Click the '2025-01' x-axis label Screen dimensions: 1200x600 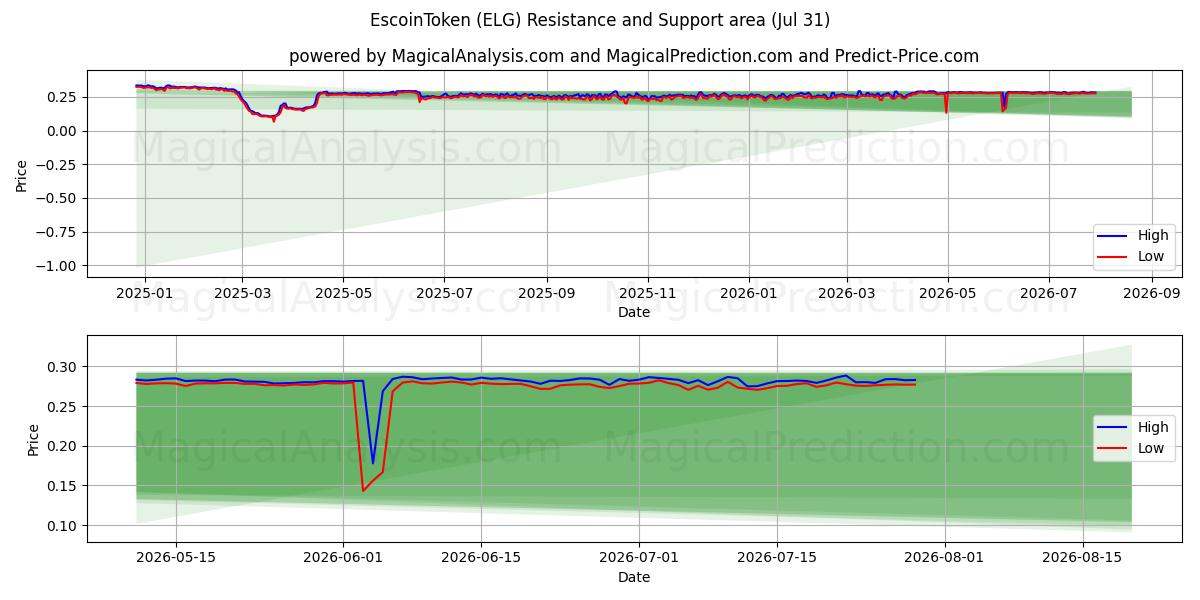click(x=146, y=294)
